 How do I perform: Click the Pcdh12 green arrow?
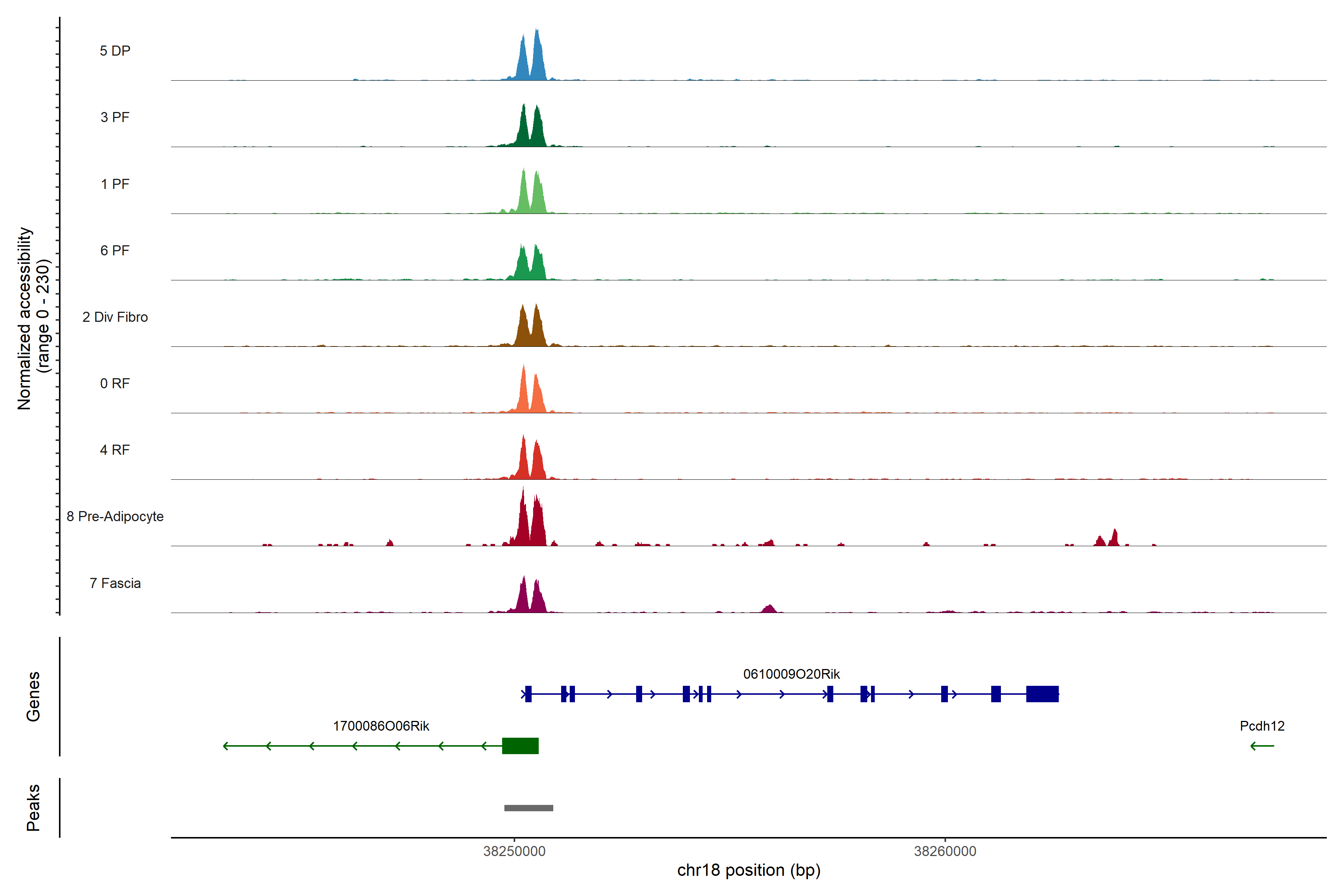pos(1262,746)
